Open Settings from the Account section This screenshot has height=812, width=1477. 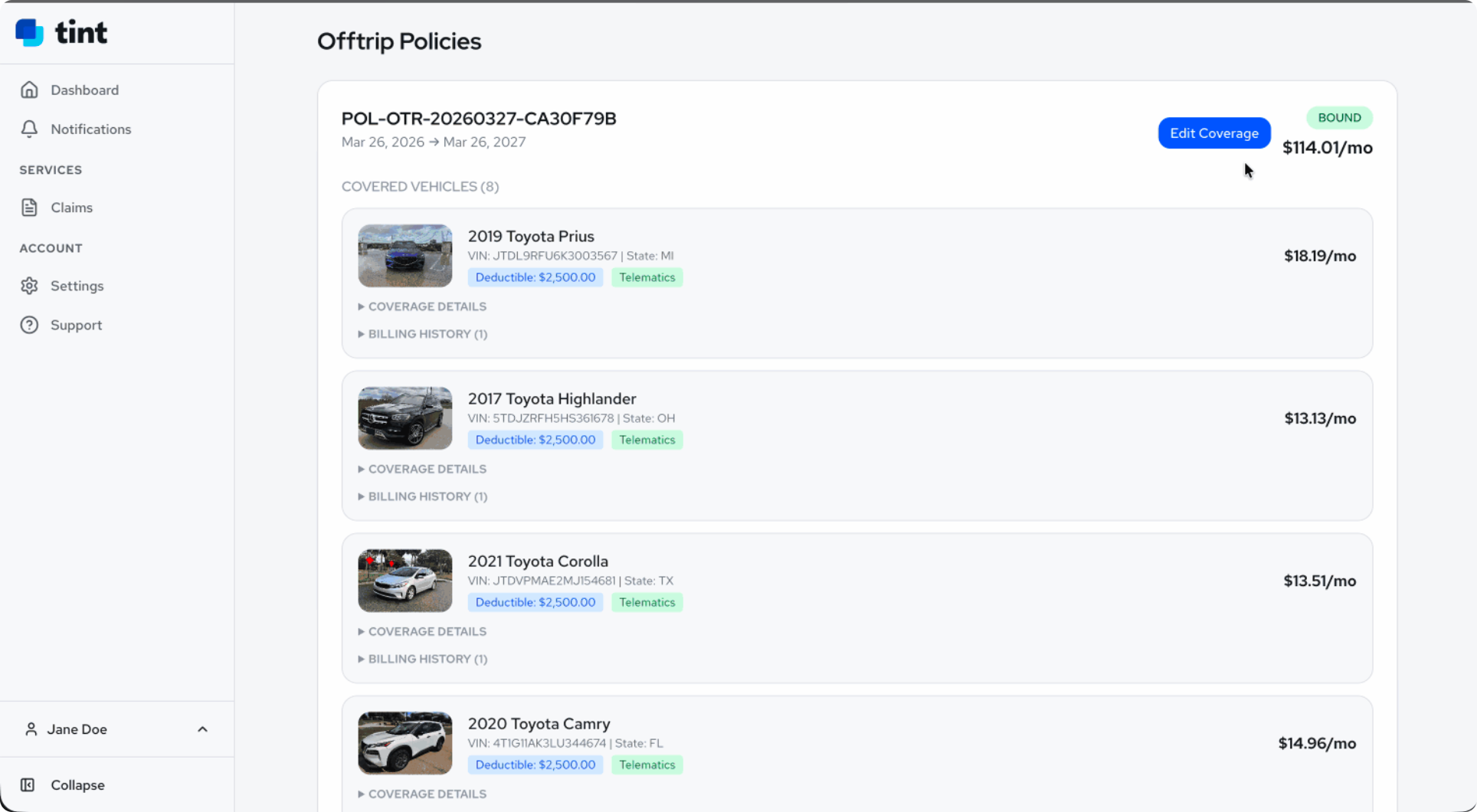point(77,286)
